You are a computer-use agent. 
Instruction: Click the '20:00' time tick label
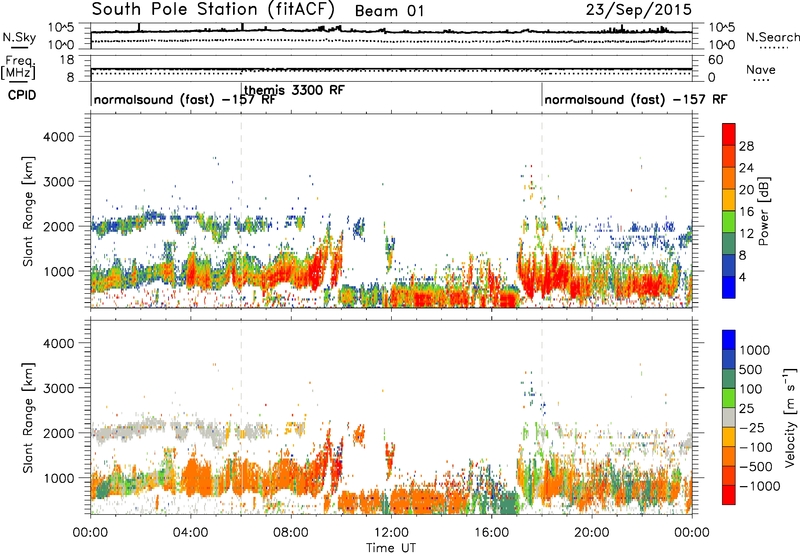(591, 533)
